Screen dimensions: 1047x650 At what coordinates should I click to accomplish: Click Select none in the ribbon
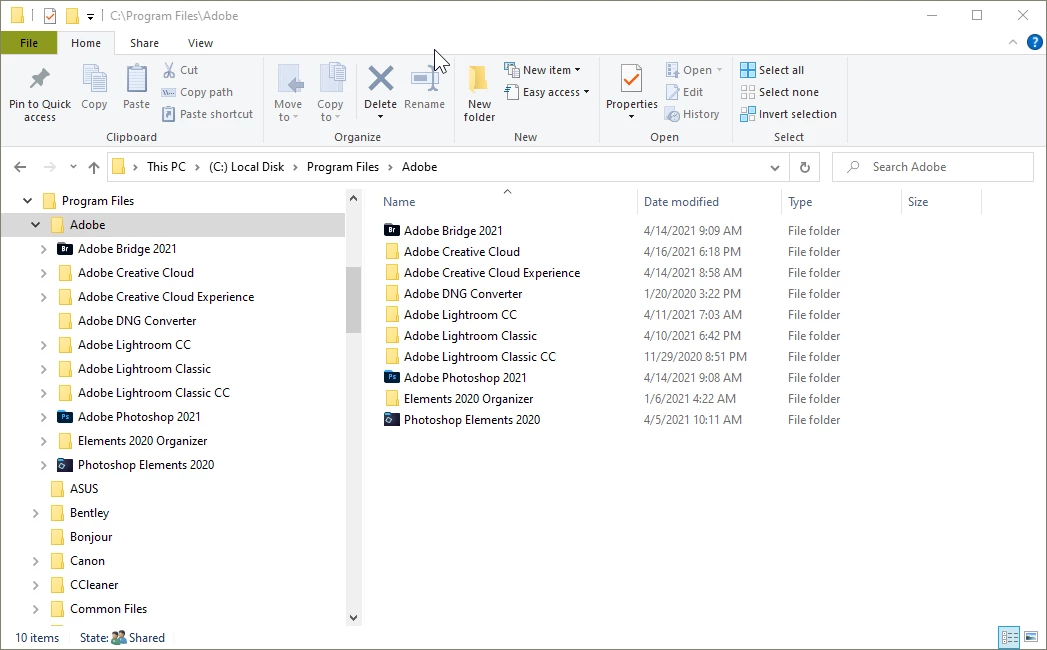pyautogui.click(x=779, y=92)
